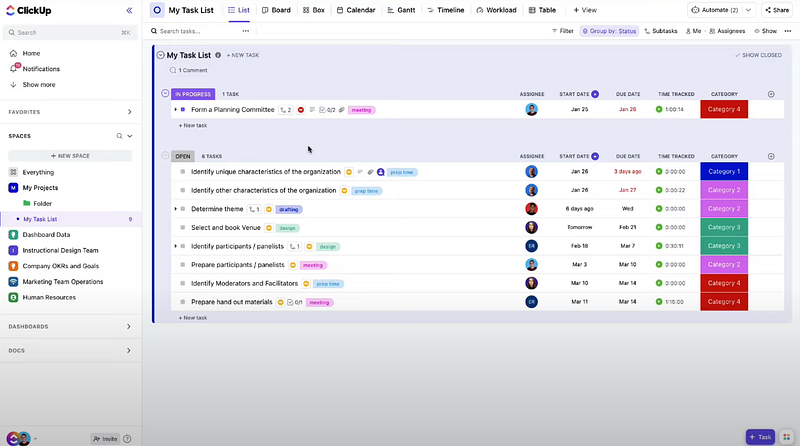Collapse the OPEN status group
Viewport: 800px width, 446px height.
[x=165, y=156]
